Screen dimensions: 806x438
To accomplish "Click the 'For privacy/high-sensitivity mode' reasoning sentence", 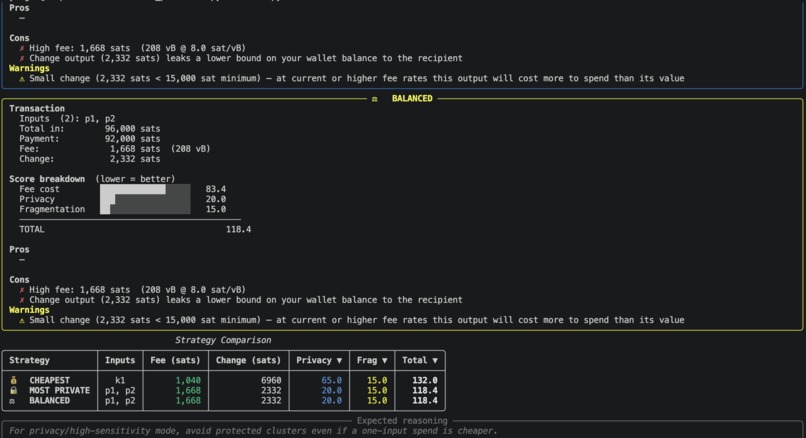I will coord(253,431).
